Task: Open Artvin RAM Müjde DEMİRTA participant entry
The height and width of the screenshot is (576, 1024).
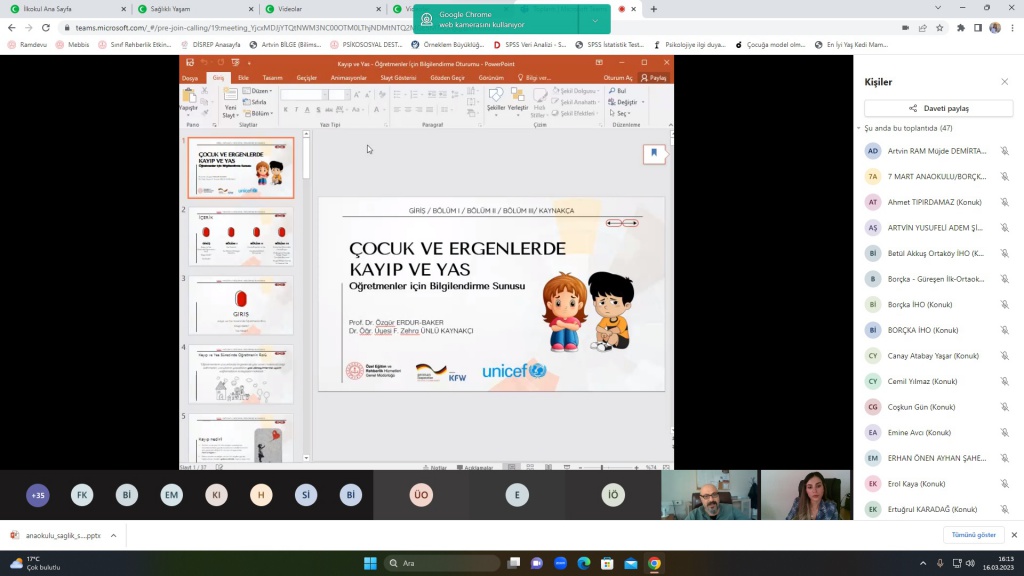Action: coord(936,151)
